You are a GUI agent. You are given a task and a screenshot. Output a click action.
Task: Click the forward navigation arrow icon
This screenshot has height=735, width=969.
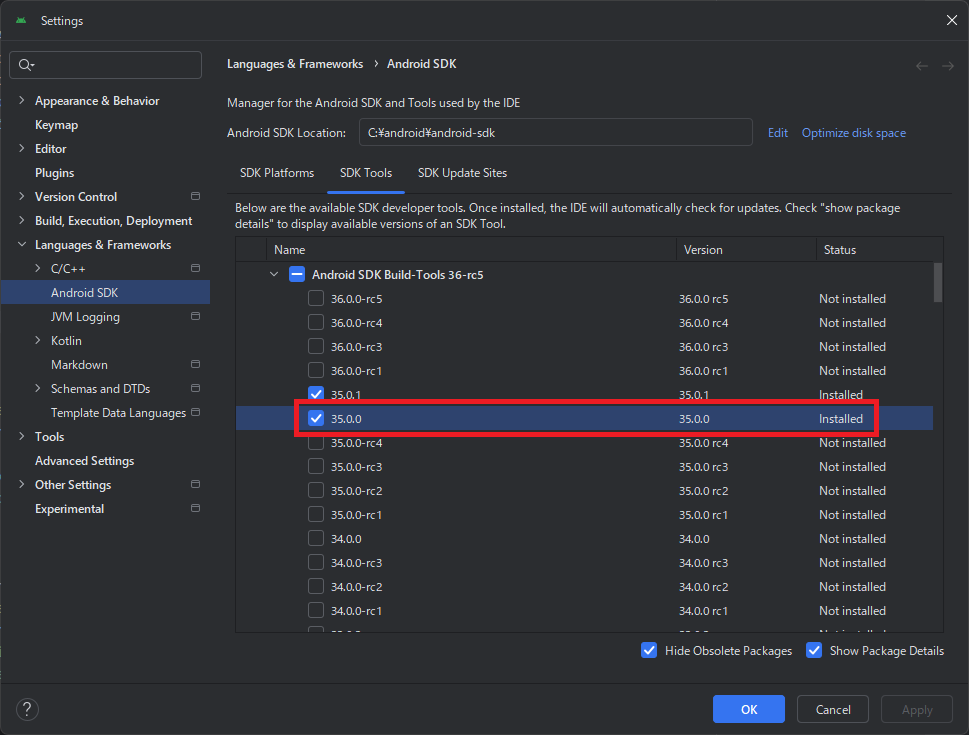tap(948, 65)
